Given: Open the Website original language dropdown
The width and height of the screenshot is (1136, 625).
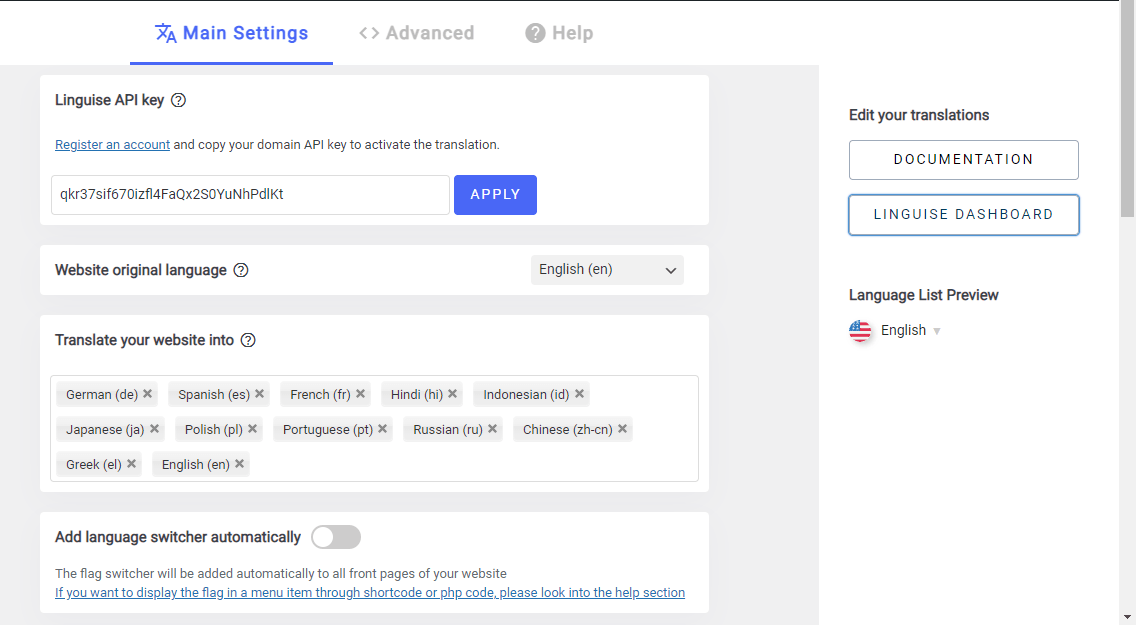Looking at the screenshot, I should click(606, 269).
